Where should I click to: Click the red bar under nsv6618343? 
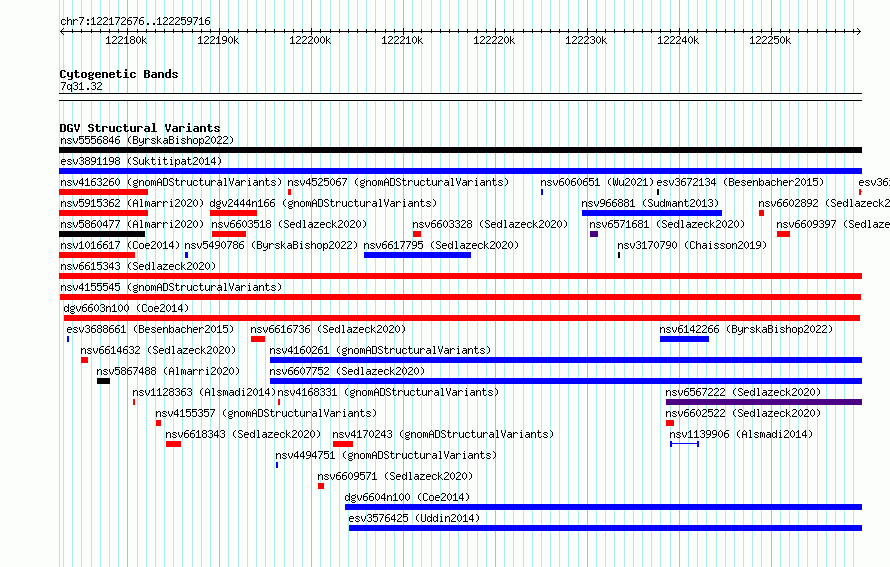174,444
